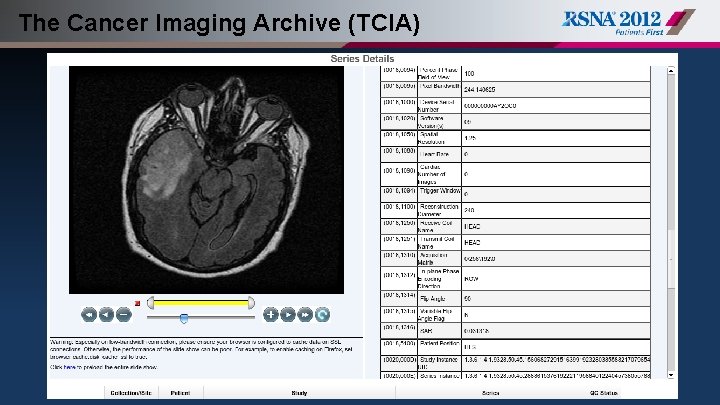
Task: Select the Trigger Window row label
Action: pos(439,191)
